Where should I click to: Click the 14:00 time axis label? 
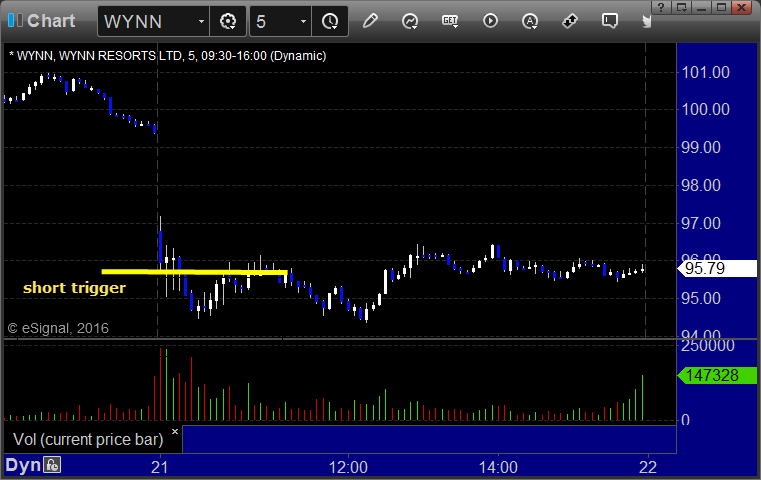[498, 467]
